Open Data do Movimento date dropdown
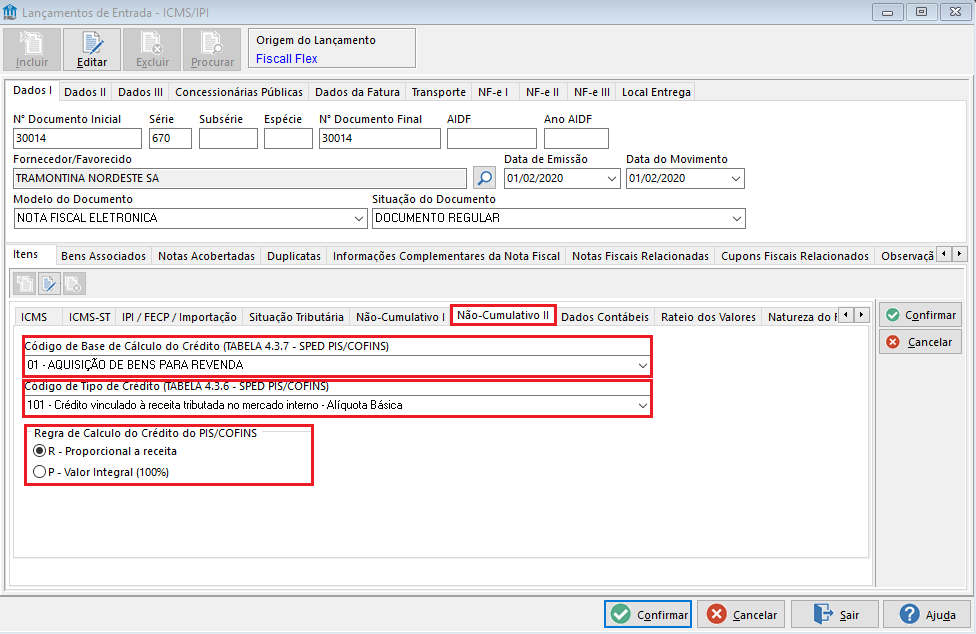 tap(735, 179)
